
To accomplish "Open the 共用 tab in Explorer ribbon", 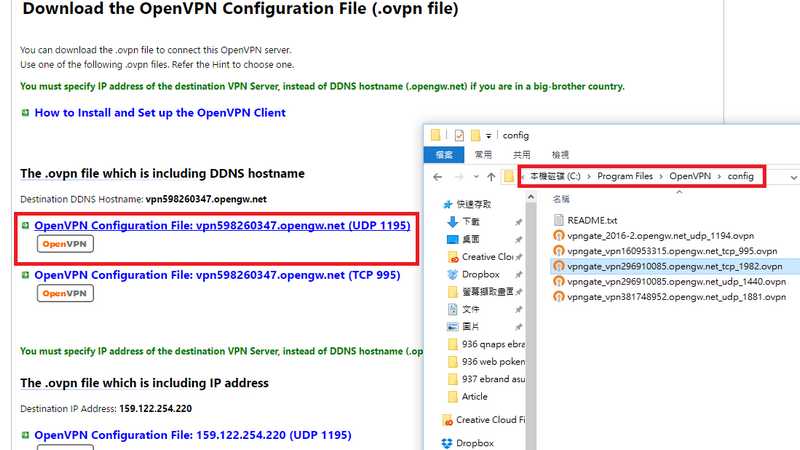I will tap(521, 155).
